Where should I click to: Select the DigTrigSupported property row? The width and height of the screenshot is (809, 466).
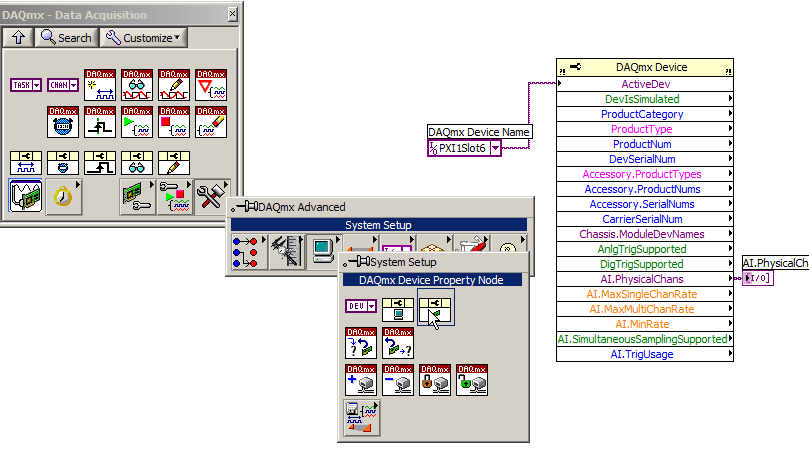[645, 264]
